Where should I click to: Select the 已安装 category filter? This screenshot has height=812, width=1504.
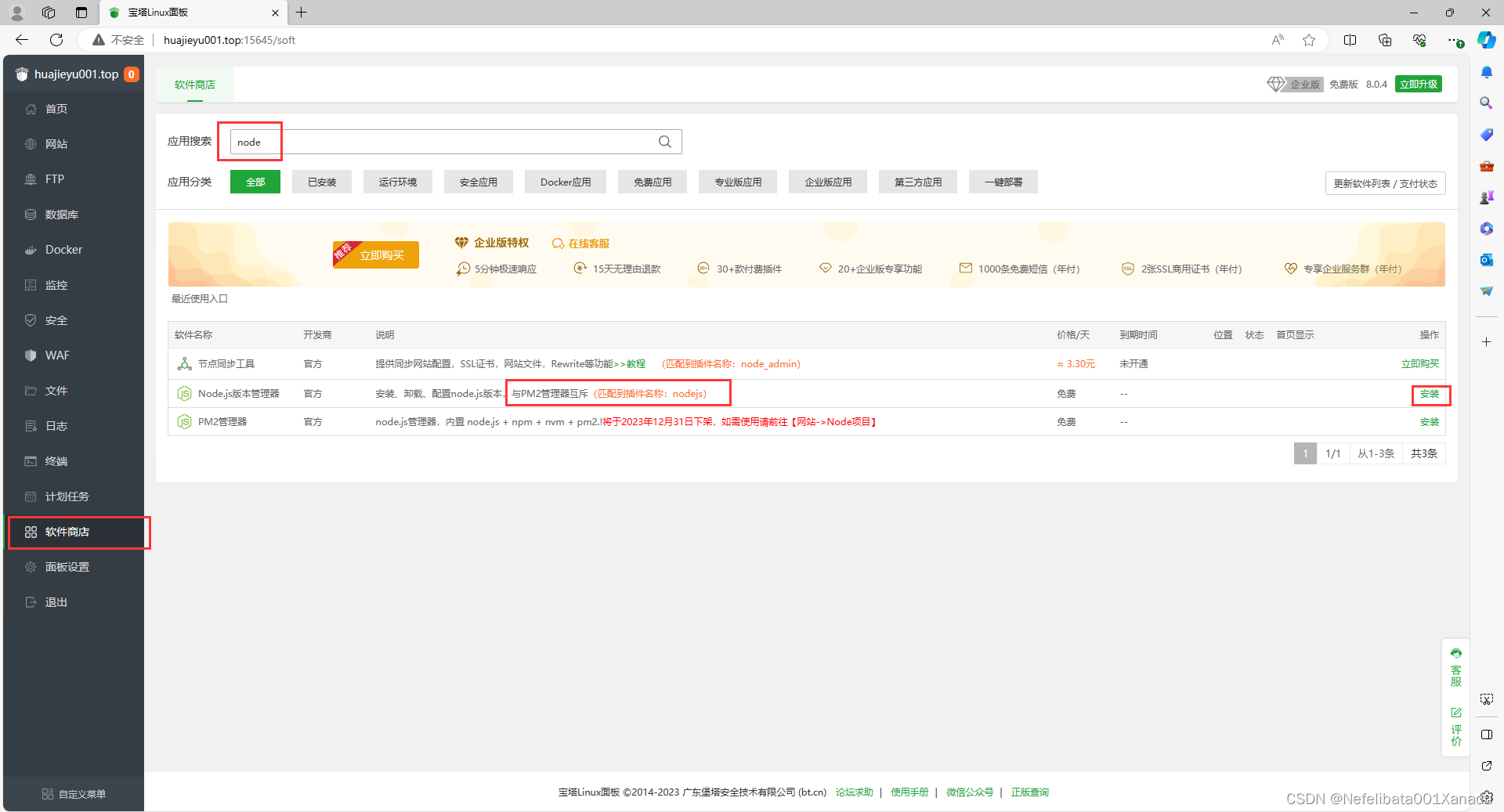(322, 182)
